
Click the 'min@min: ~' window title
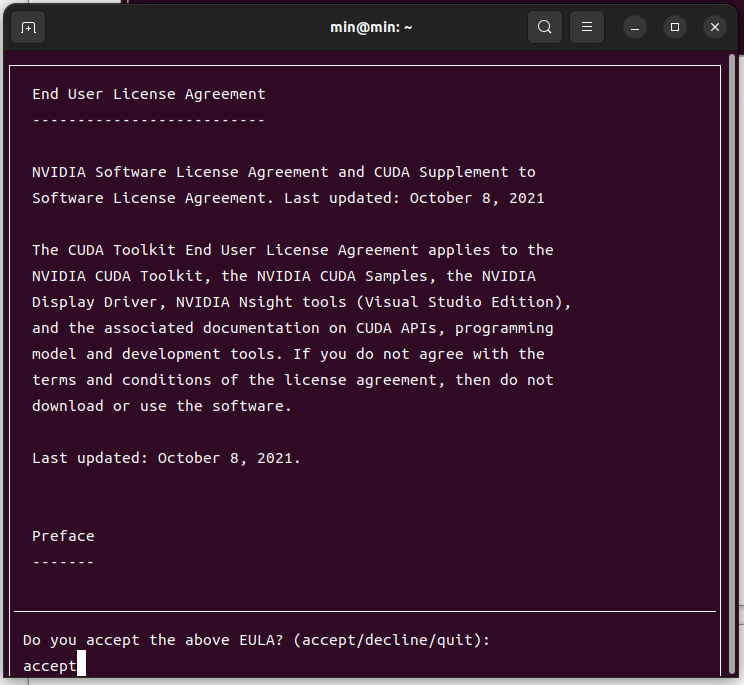pyautogui.click(x=371, y=28)
